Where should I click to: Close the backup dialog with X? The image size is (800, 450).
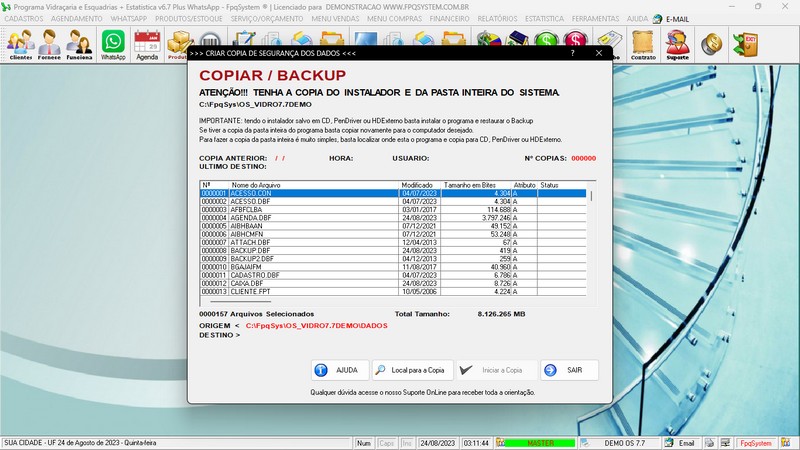click(x=599, y=53)
